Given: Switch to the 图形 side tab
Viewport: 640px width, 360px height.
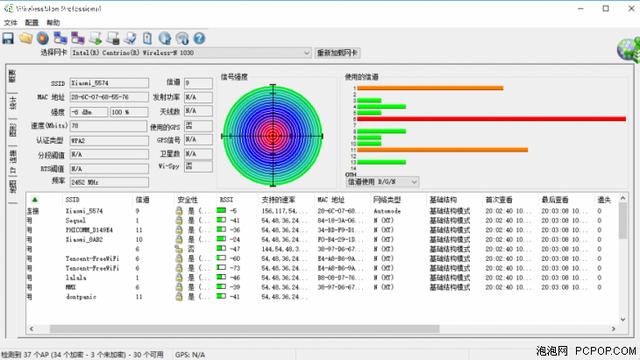Looking at the screenshot, I should click(x=12, y=131).
